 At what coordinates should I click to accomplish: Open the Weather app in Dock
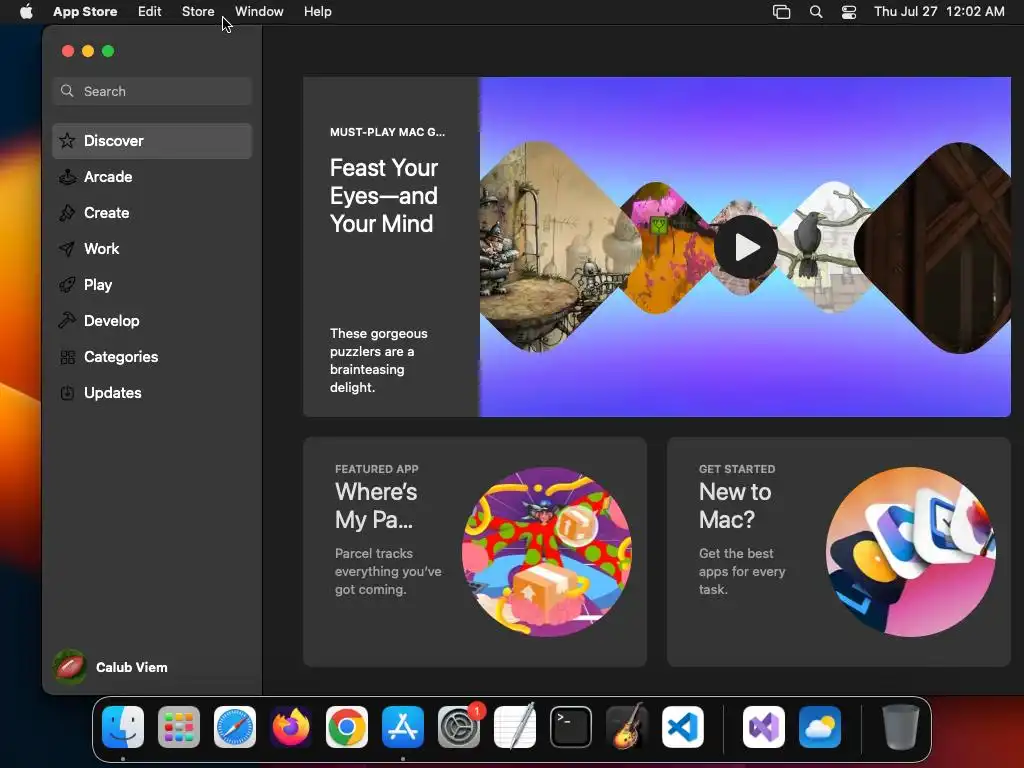[820, 727]
